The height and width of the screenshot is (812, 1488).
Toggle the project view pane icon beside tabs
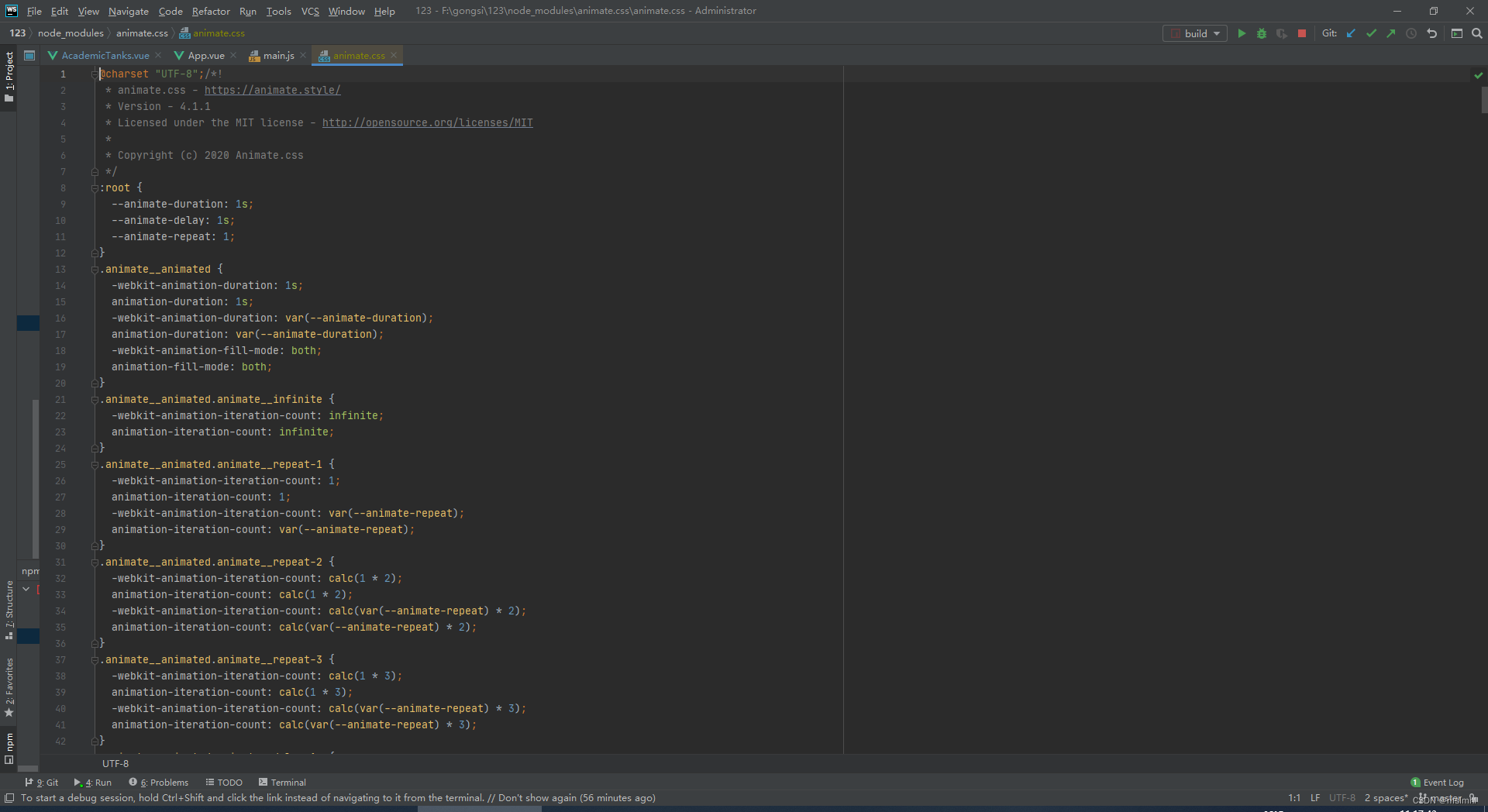click(29, 55)
